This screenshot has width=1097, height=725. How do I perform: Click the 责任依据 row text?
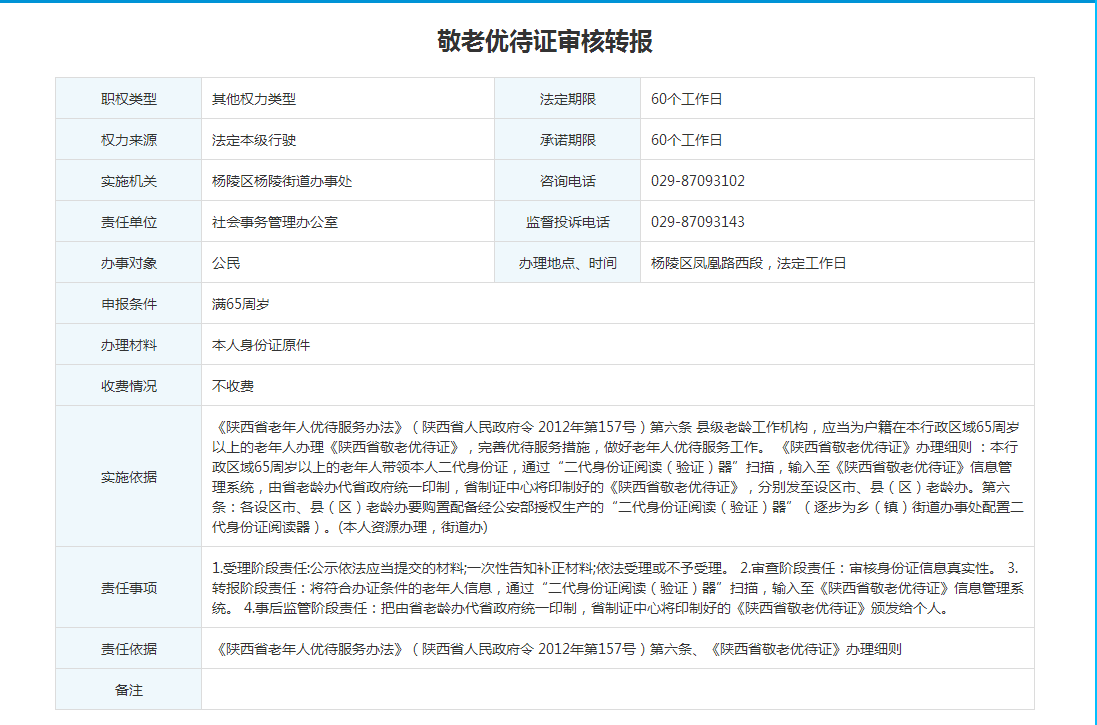[556, 649]
